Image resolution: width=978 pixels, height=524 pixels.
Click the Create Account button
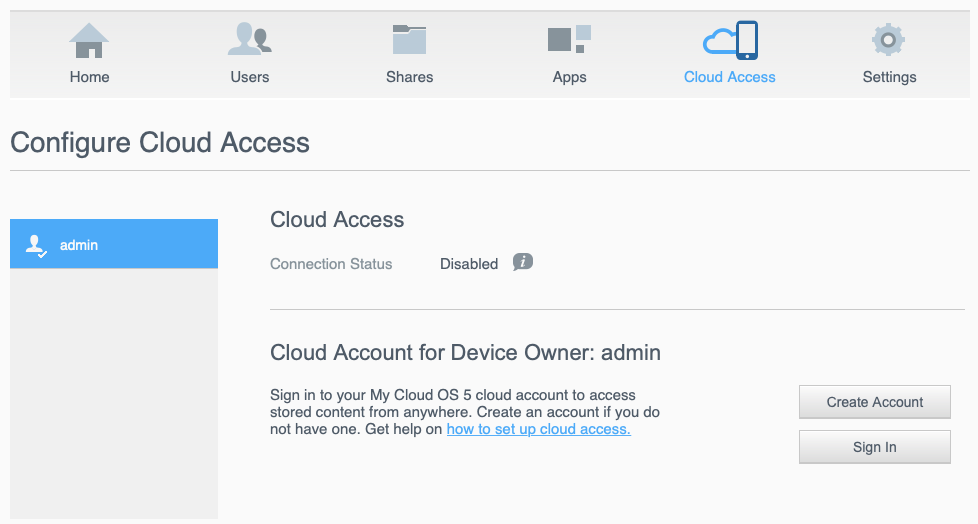click(x=874, y=402)
